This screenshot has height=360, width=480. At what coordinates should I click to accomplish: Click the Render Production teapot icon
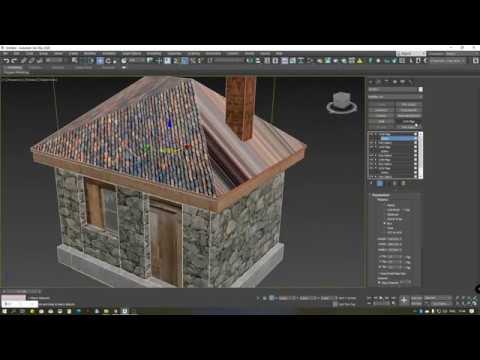pos(335,61)
